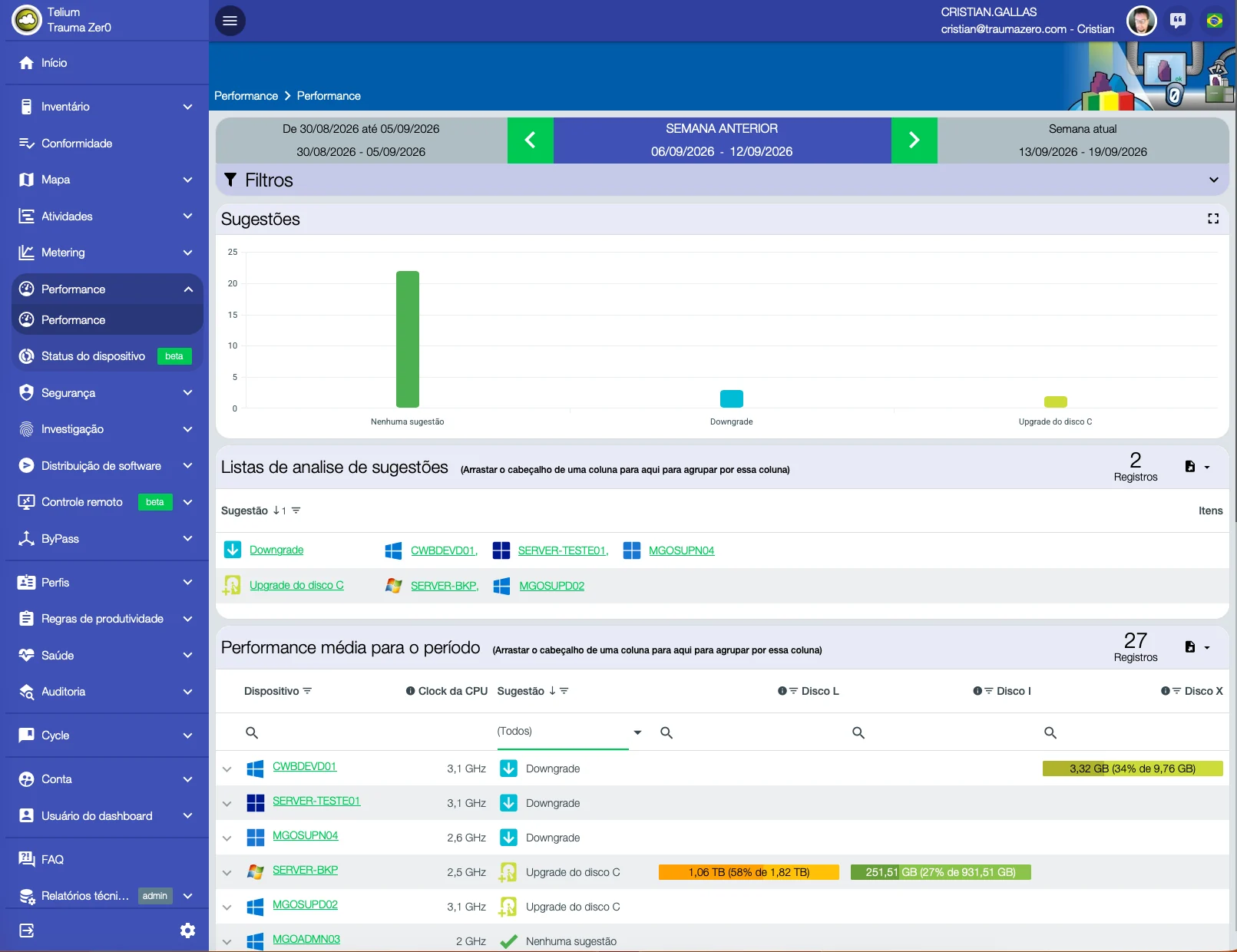Click SERVER-BKP orange Disco L usage bar

[749, 872]
